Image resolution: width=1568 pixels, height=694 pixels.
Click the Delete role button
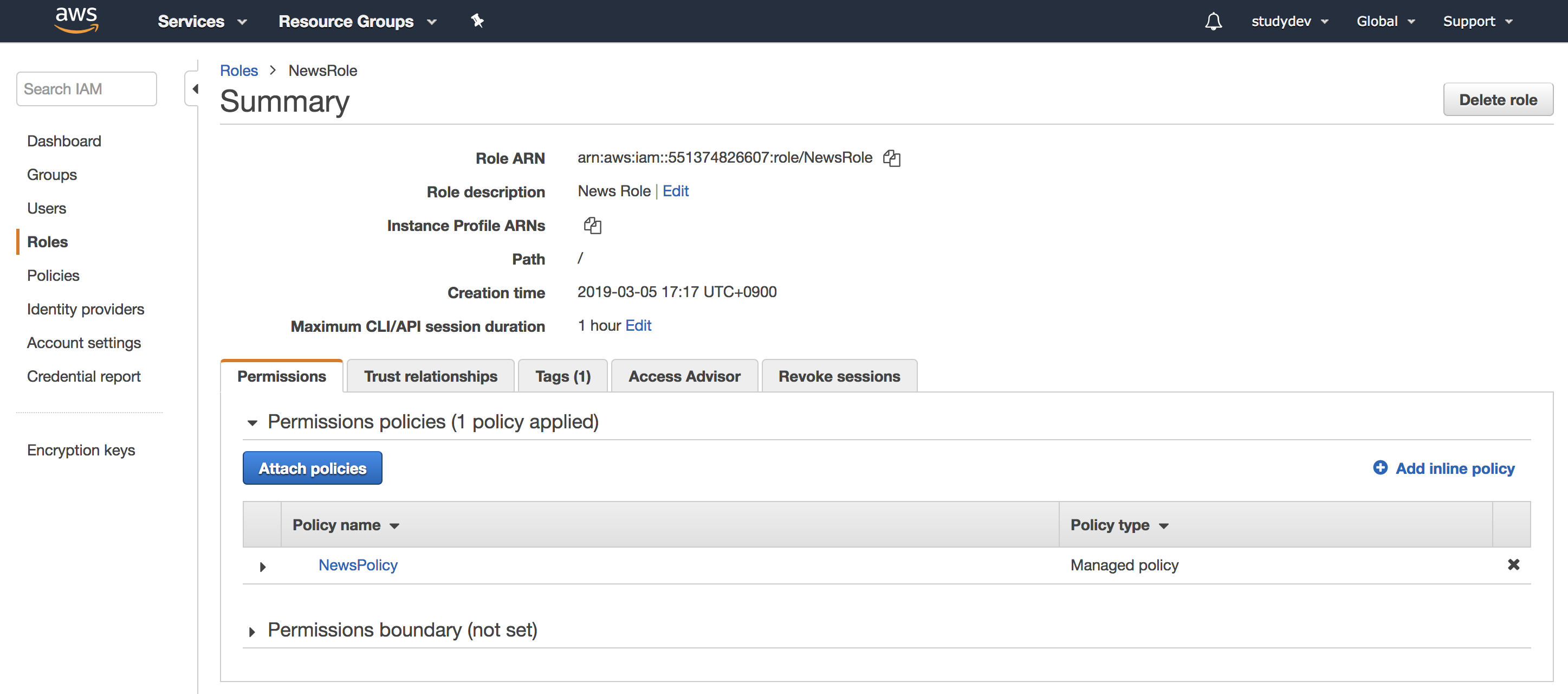tap(1498, 99)
